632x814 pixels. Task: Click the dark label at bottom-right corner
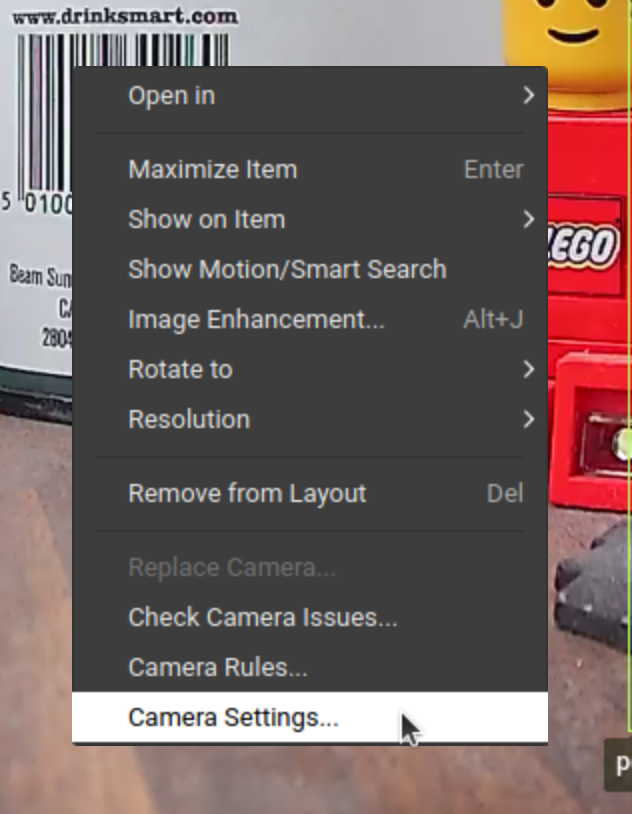pos(620,766)
